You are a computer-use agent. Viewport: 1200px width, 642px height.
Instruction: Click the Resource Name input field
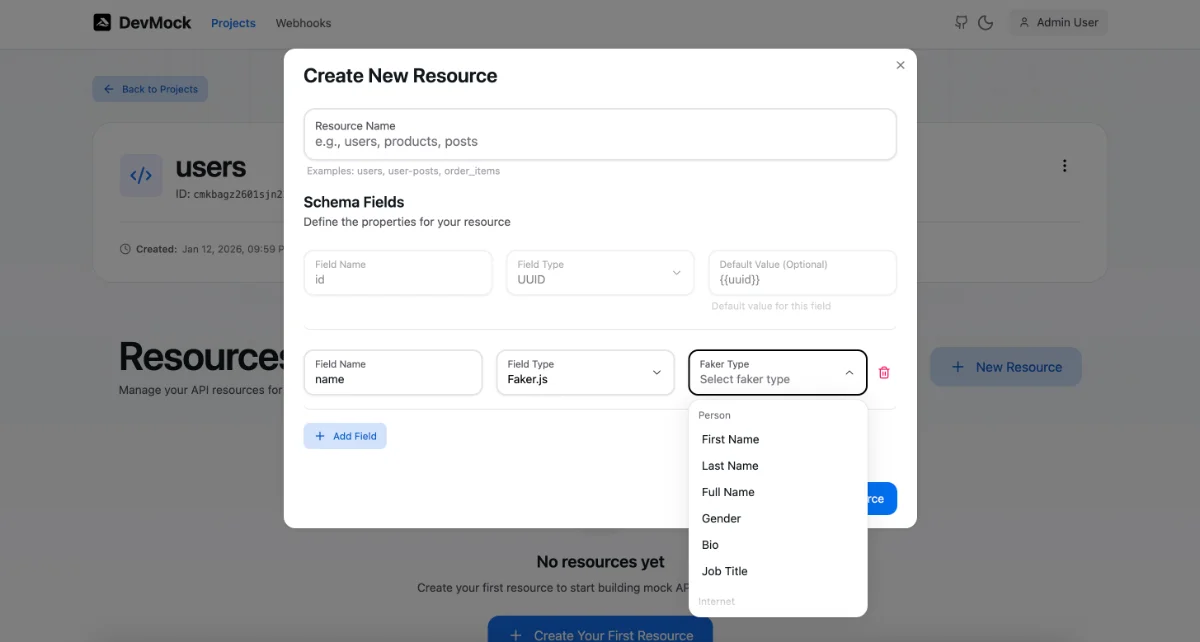coord(600,135)
